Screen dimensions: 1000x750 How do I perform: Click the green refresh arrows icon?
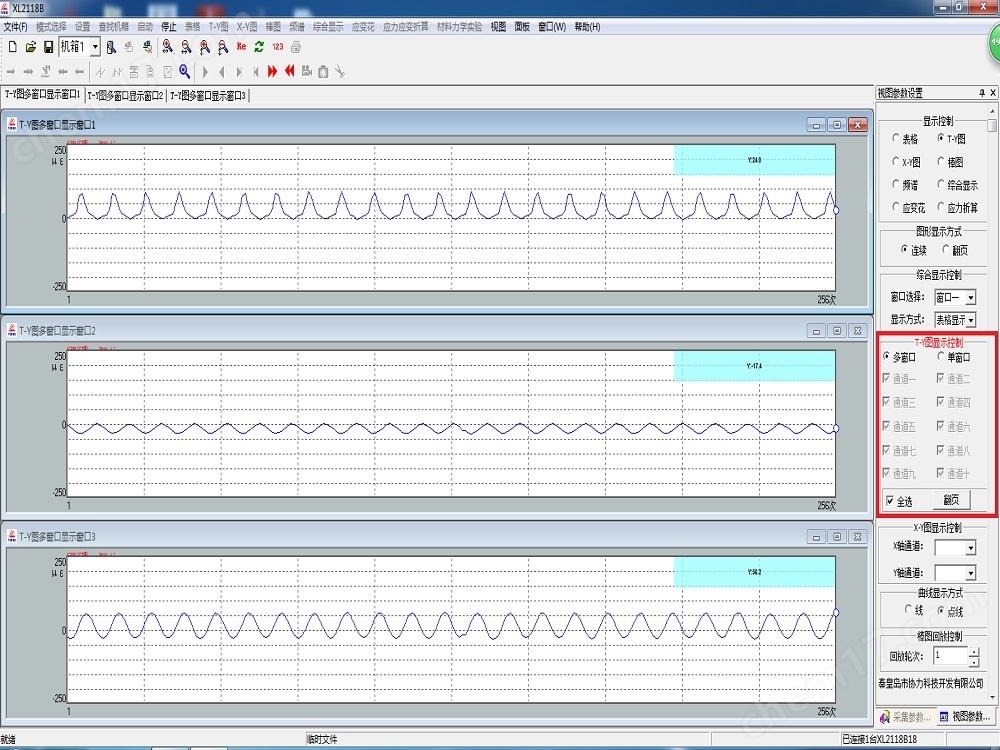[x=259, y=47]
